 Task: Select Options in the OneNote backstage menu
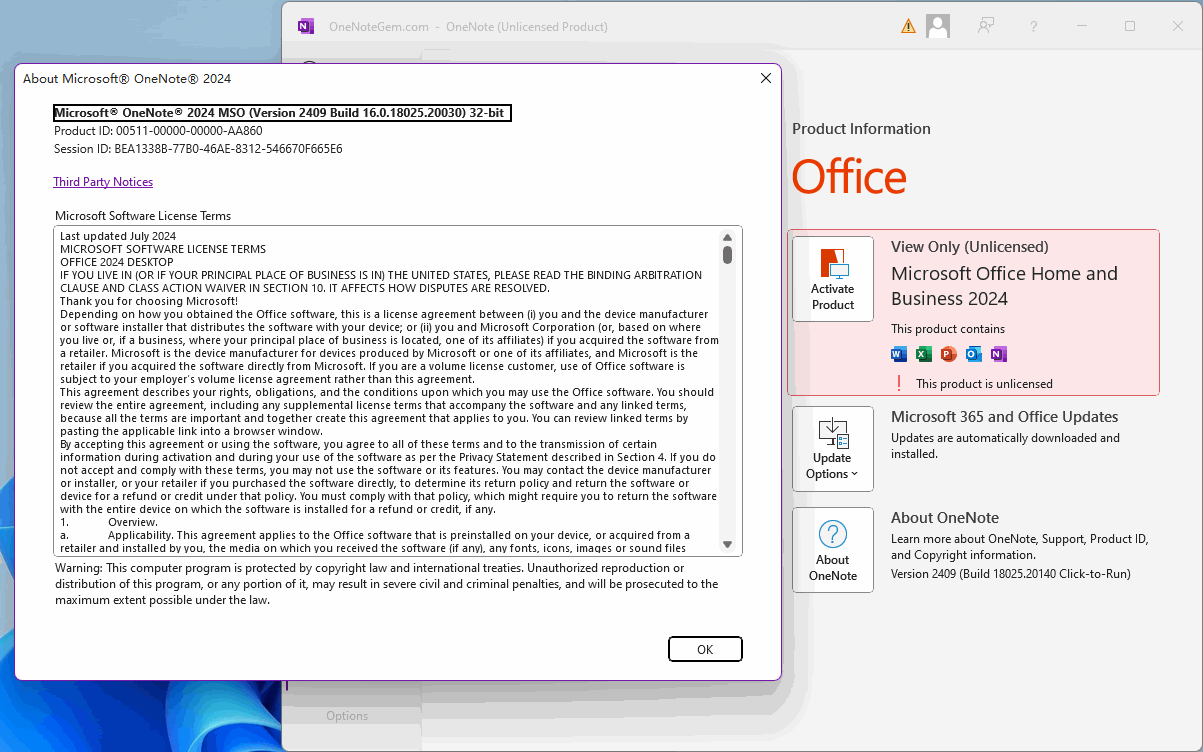pyautogui.click(x=347, y=716)
